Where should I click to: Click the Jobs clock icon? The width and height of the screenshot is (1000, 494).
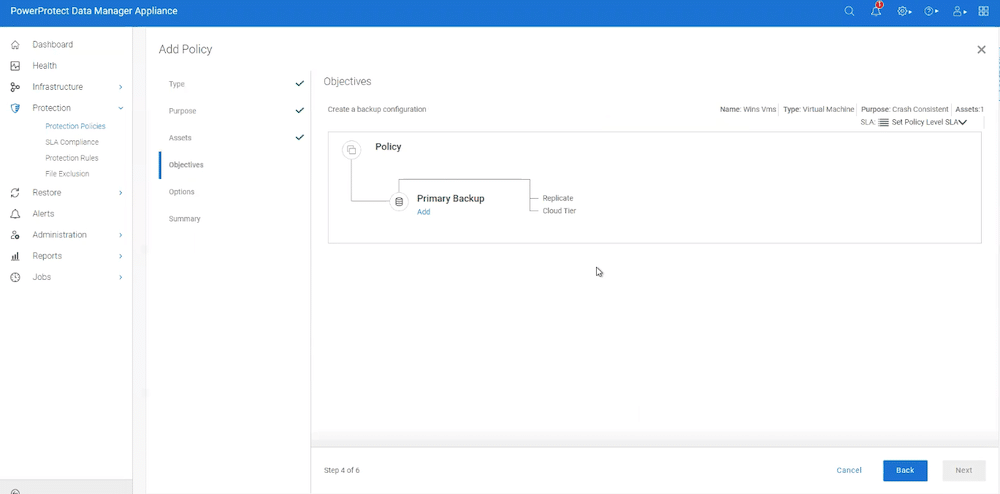point(15,277)
